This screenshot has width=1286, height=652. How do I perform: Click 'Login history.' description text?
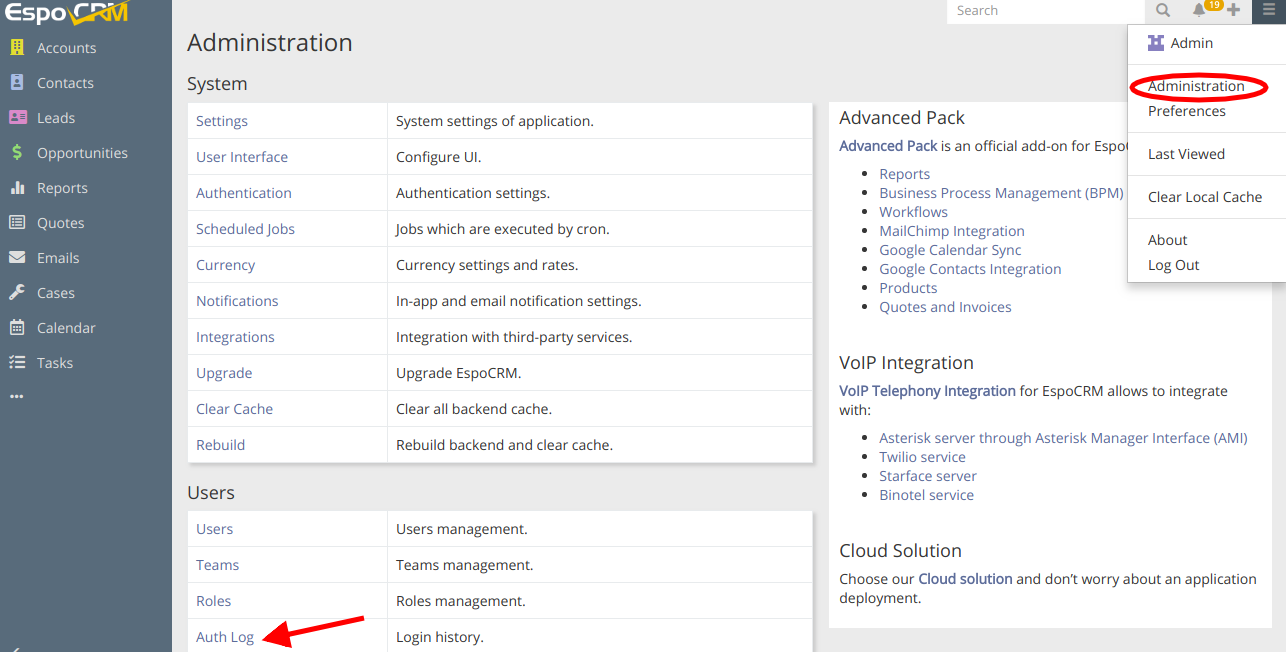tap(439, 637)
